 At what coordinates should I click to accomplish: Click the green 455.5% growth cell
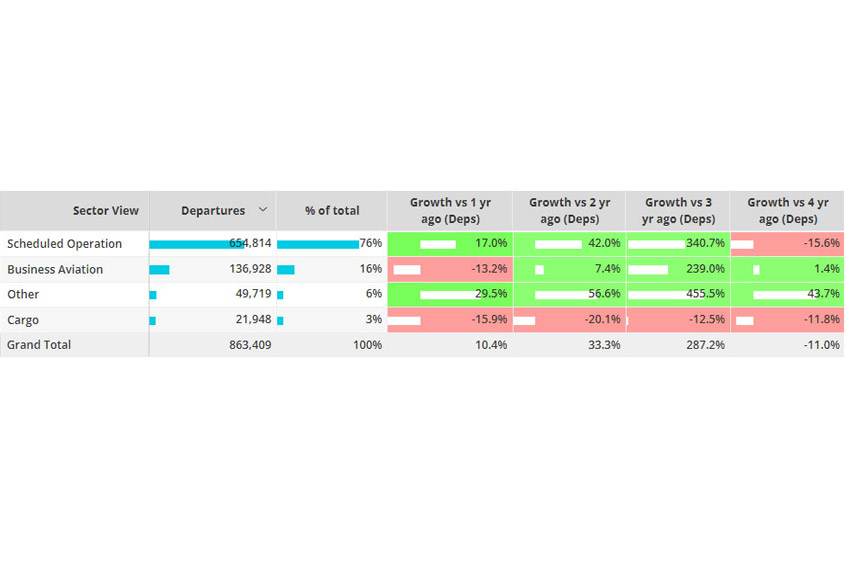(x=679, y=295)
